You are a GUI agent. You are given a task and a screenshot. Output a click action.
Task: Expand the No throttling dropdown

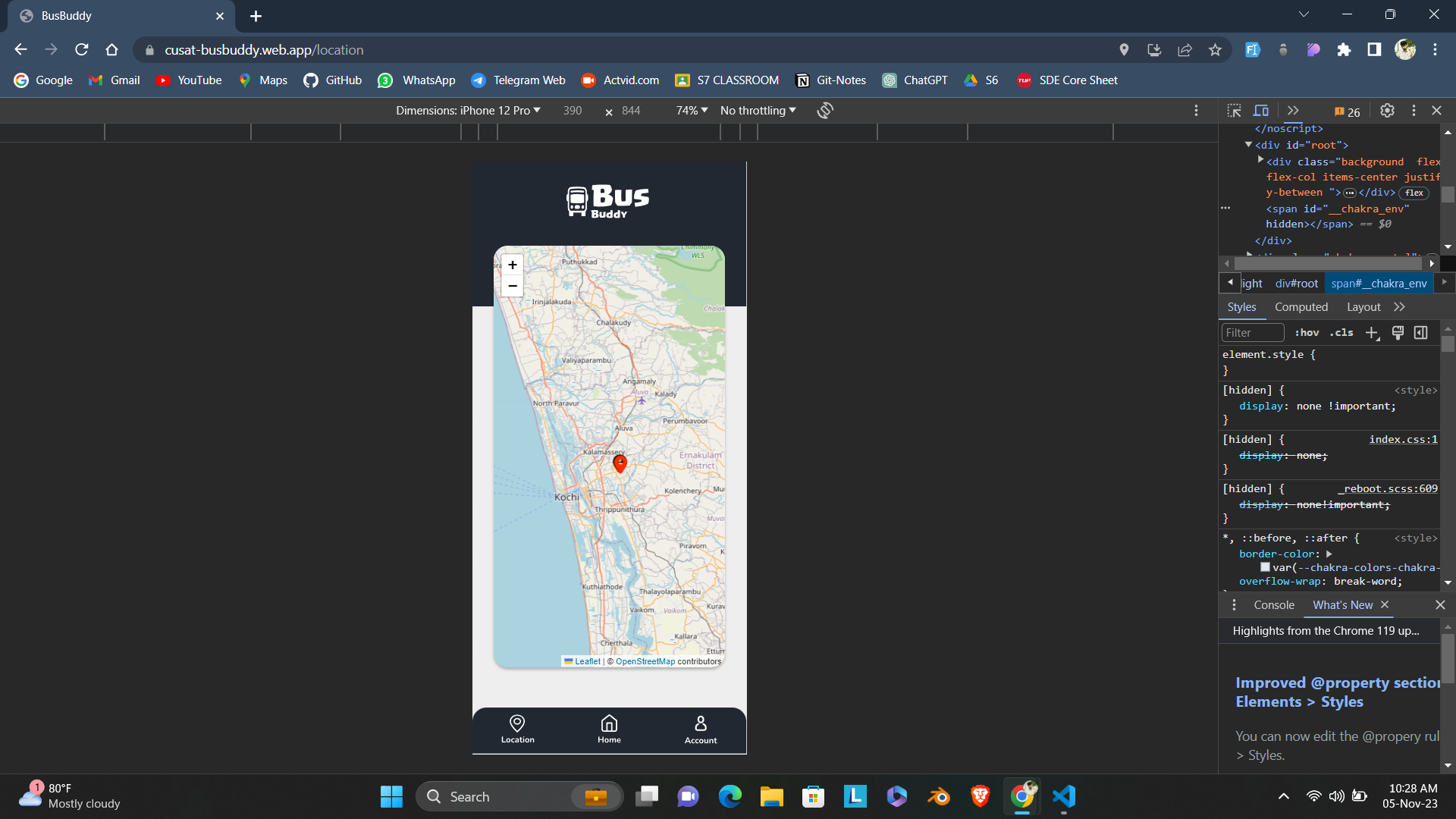758,111
